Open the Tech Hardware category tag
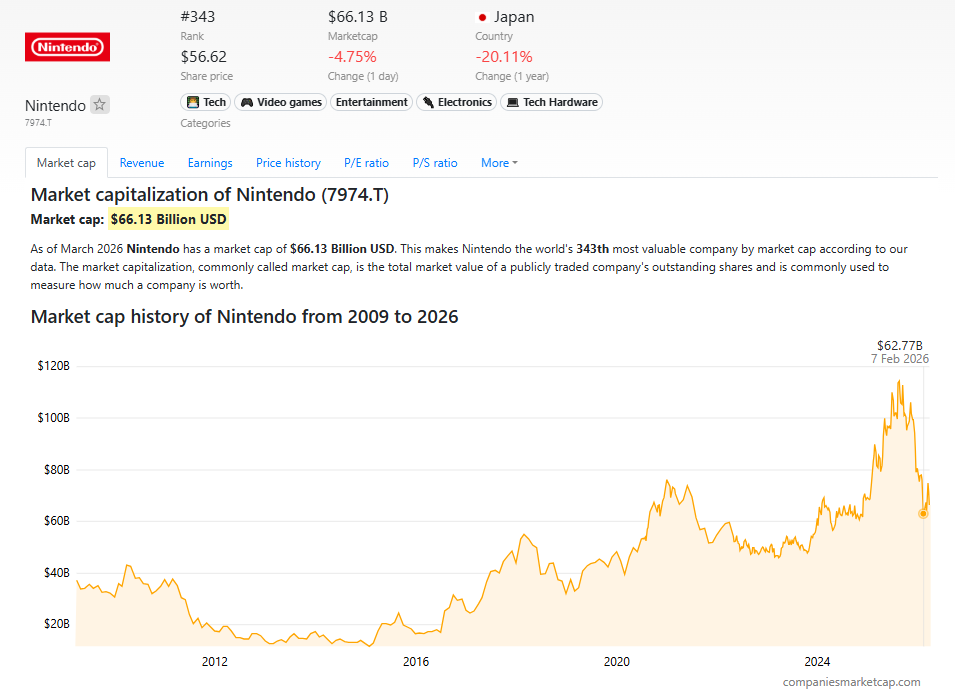Viewport: 955px width, 699px height. tap(551, 102)
